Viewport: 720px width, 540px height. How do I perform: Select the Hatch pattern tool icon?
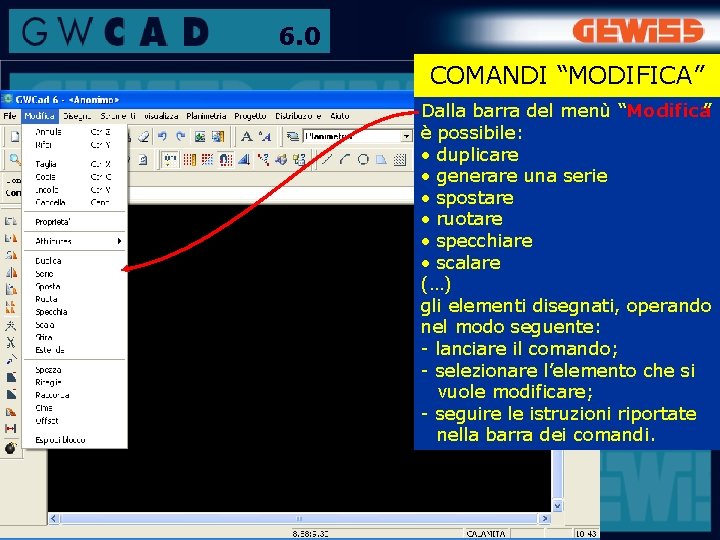pos(400,160)
